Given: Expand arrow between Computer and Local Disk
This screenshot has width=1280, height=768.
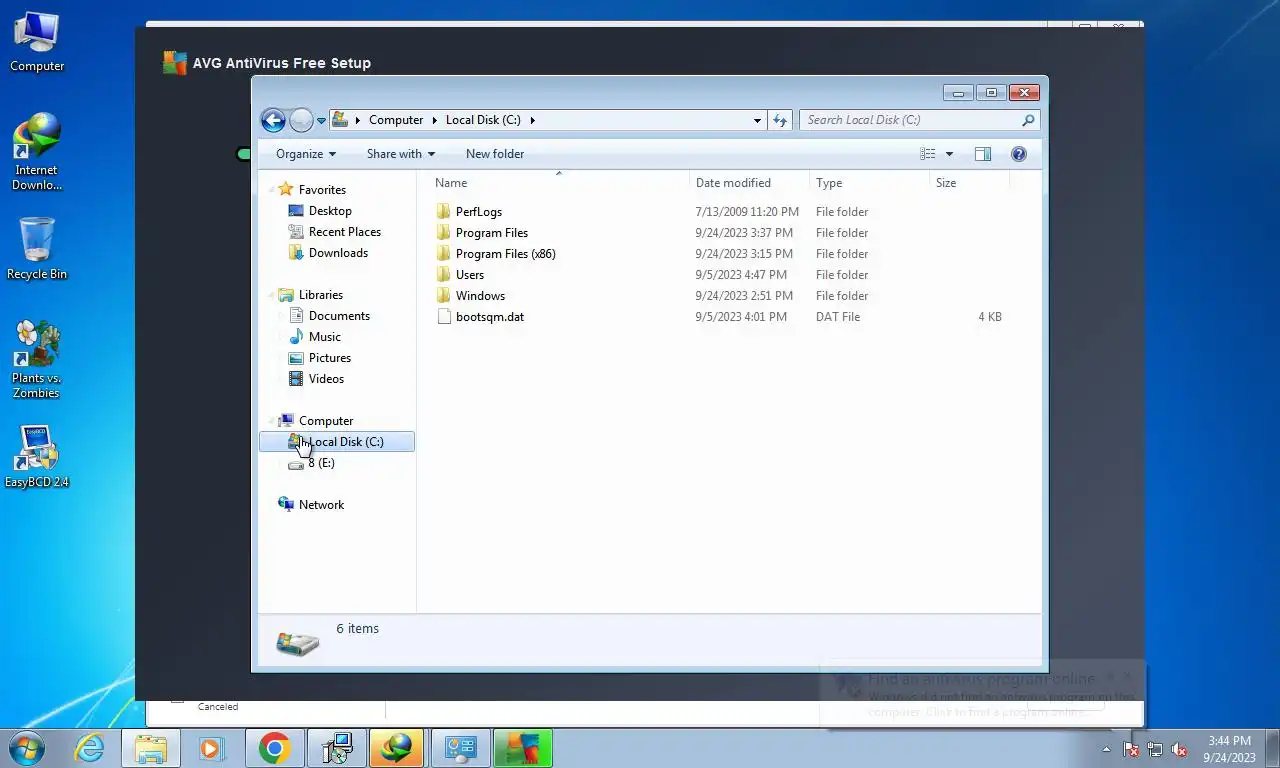Looking at the screenshot, I should click(x=435, y=120).
